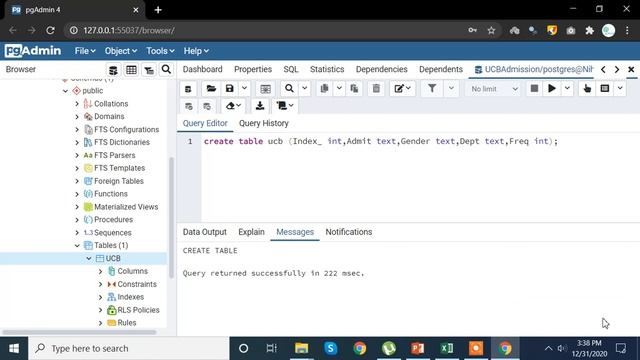The width and height of the screenshot is (640, 360).
Task: Click the connection status icon in query toolbar
Action: [188, 89]
